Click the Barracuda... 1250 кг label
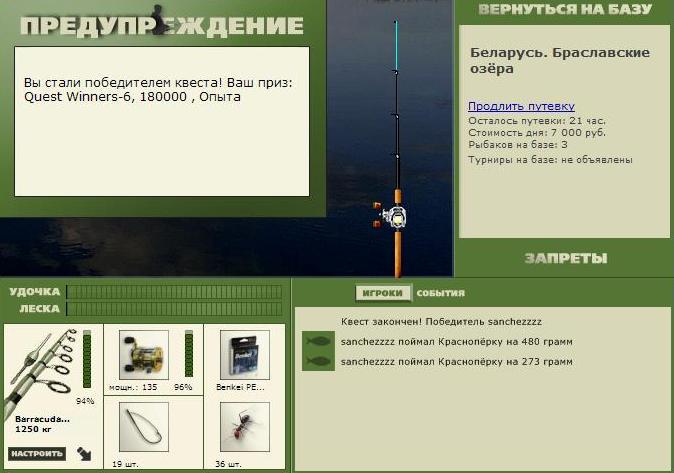The width and height of the screenshot is (674, 473). (42, 424)
